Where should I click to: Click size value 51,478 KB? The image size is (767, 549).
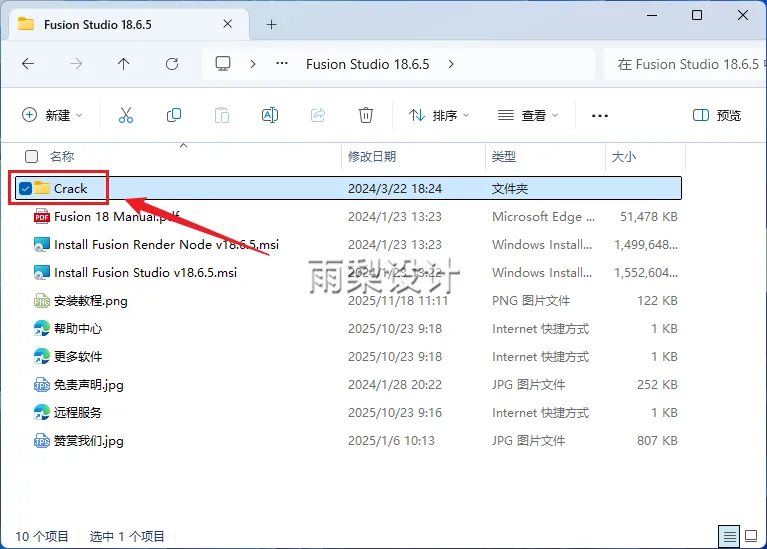(x=649, y=216)
